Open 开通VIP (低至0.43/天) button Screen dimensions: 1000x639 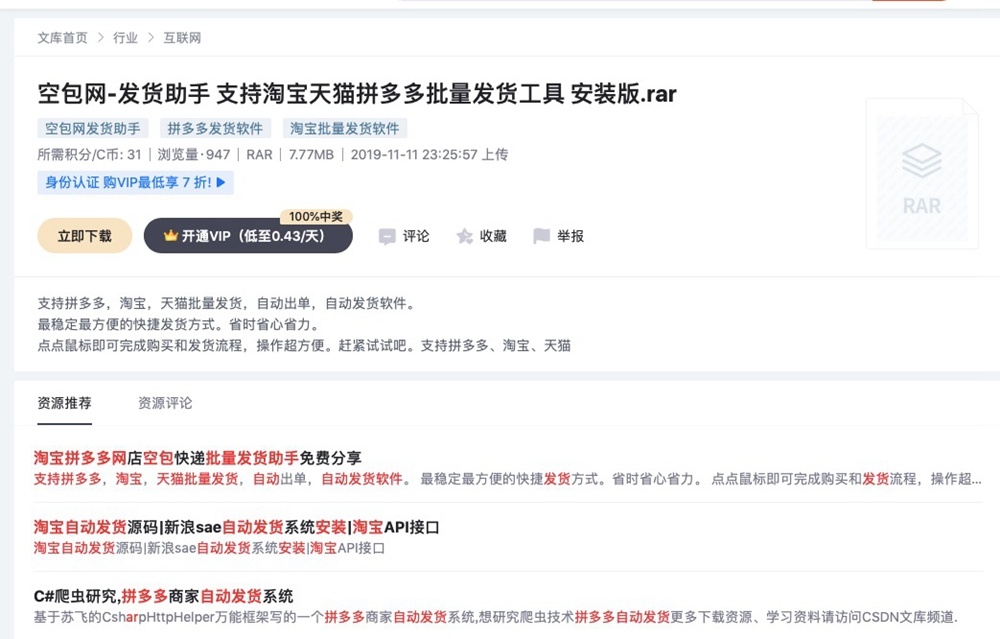click(x=248, y=236)
